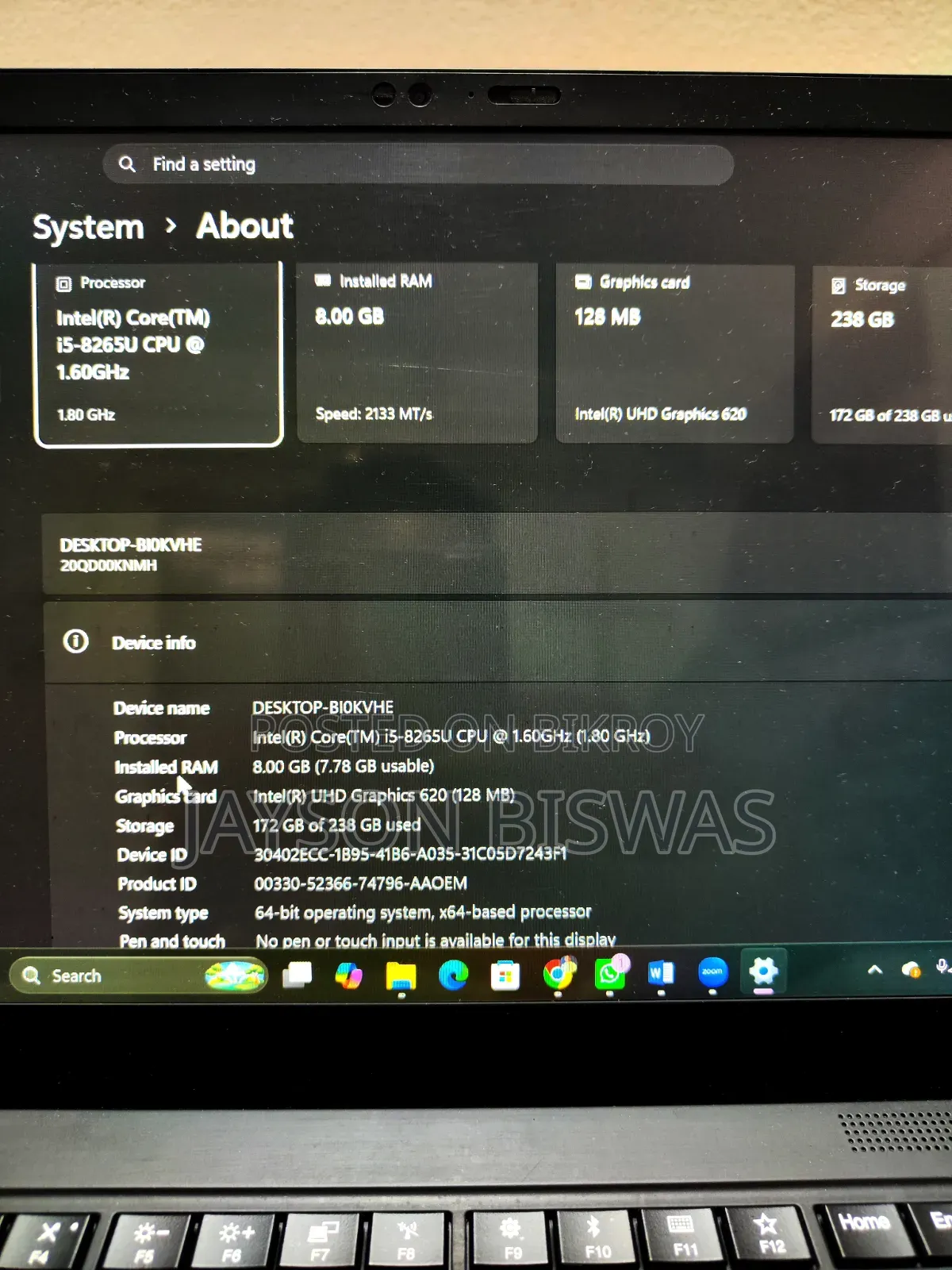Go back to System in breadcrumb
The height and width of the screenshot is (1270, 952).
click(88, 228)
